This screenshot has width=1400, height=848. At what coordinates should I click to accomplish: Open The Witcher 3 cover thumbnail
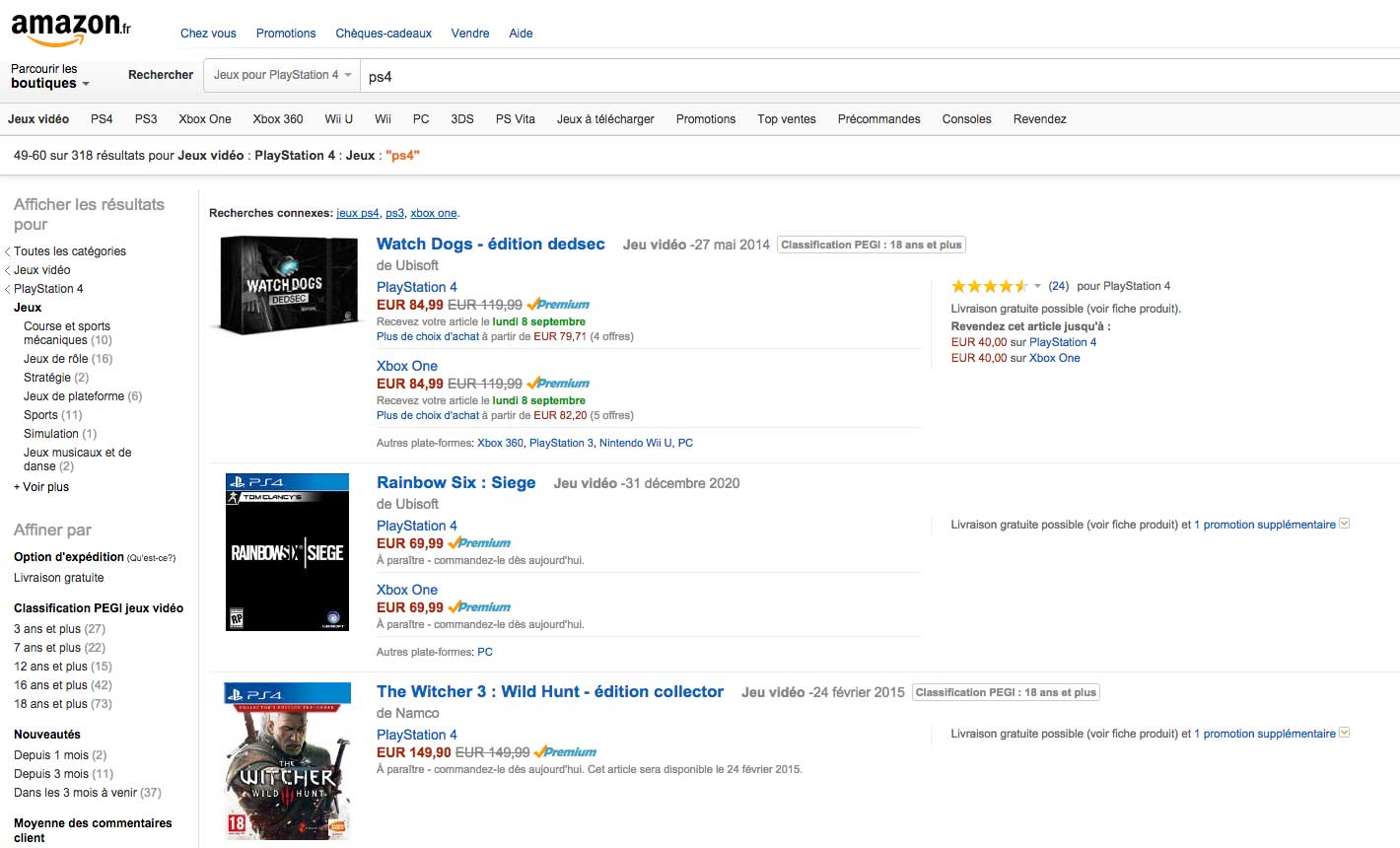287,761
